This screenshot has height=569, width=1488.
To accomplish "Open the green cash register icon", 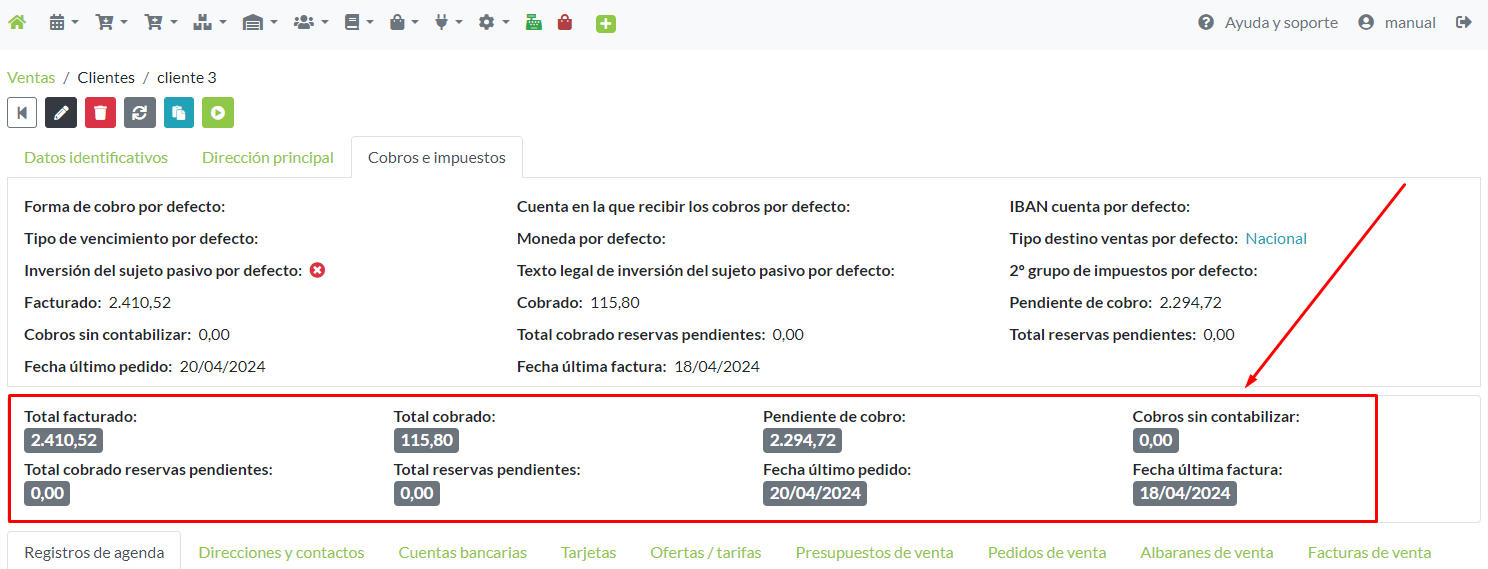I will coord(534,22).
